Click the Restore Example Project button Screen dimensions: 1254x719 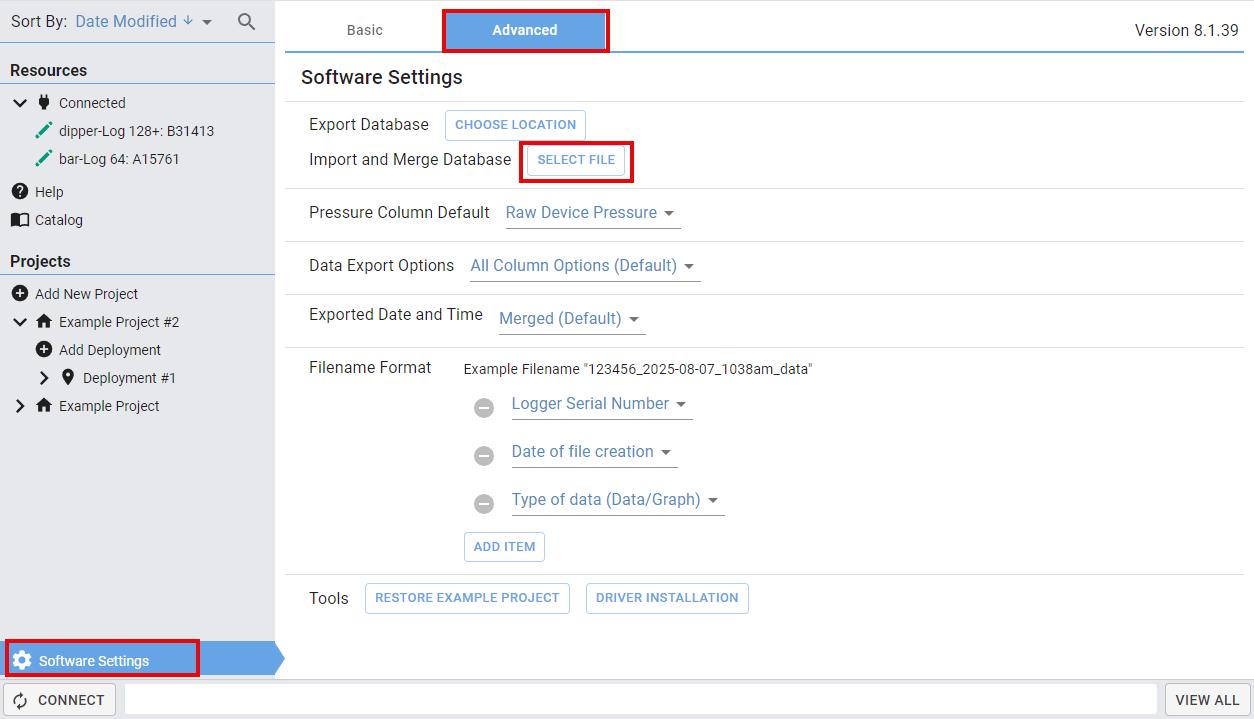tap(467, 598)
